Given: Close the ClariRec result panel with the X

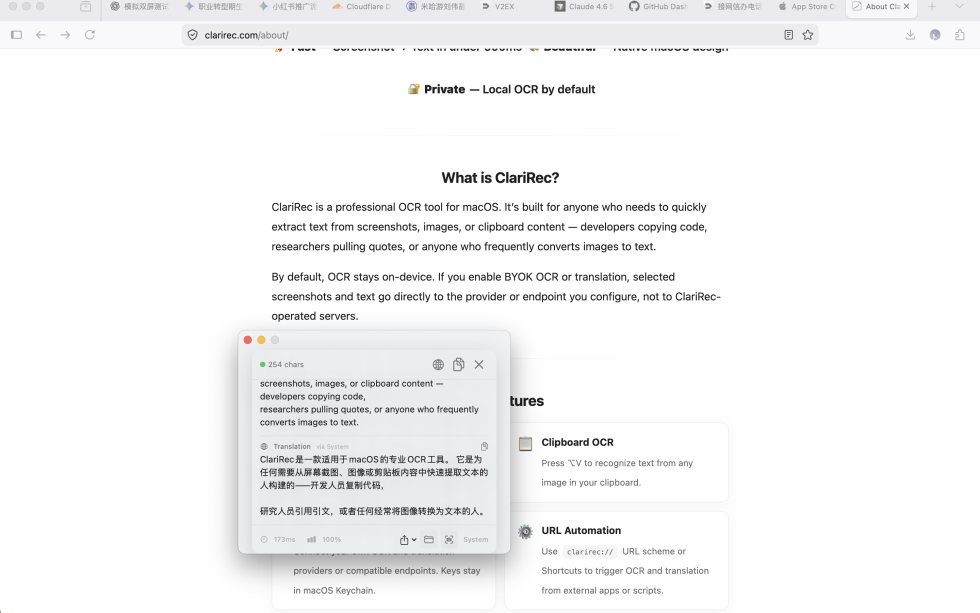Looking at the screenshot, I should (x=479, y=364).
